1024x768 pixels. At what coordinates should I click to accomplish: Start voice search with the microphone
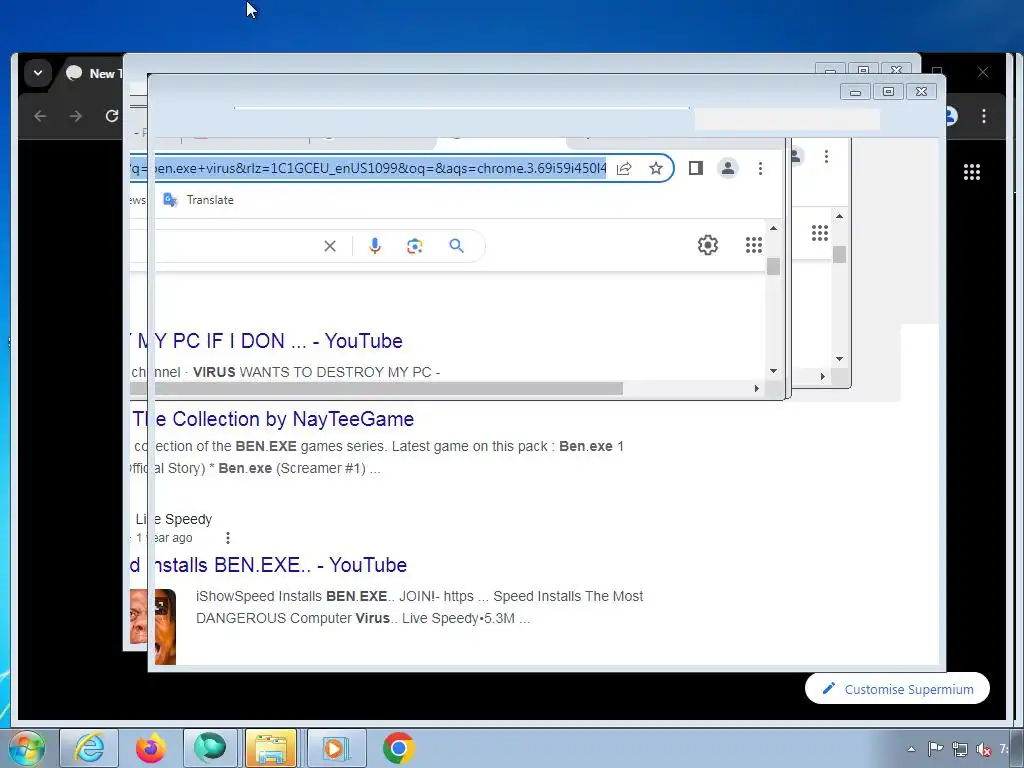tap(375, 246)
